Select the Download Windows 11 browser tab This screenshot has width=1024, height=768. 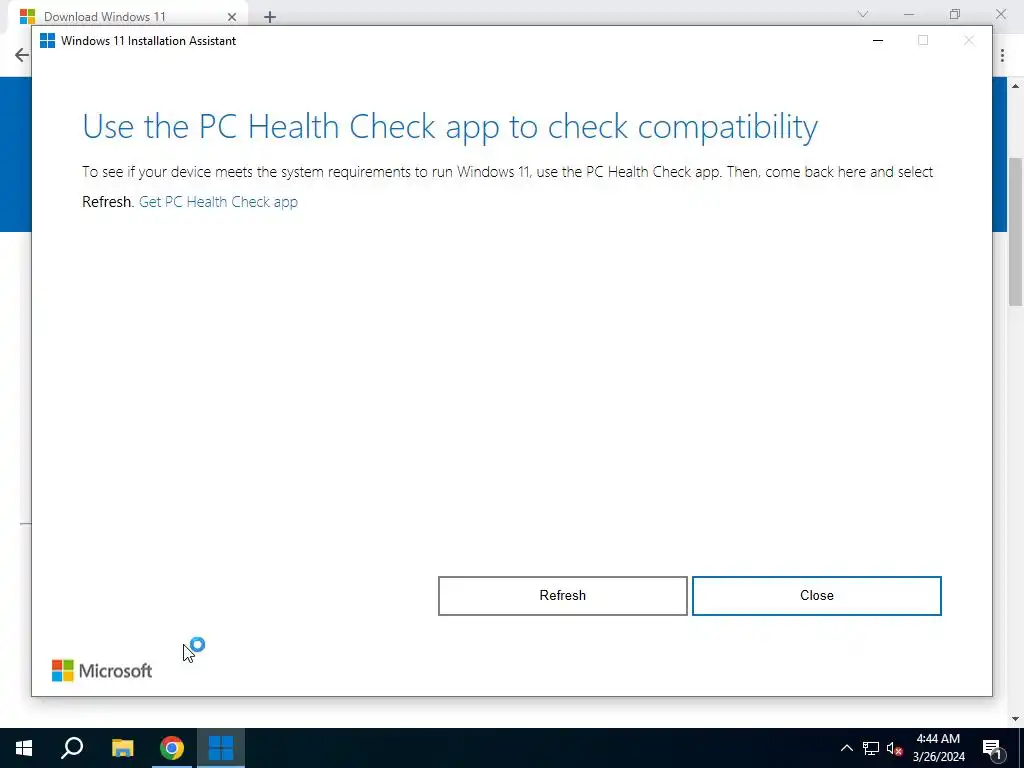click(x=127, y=16)
